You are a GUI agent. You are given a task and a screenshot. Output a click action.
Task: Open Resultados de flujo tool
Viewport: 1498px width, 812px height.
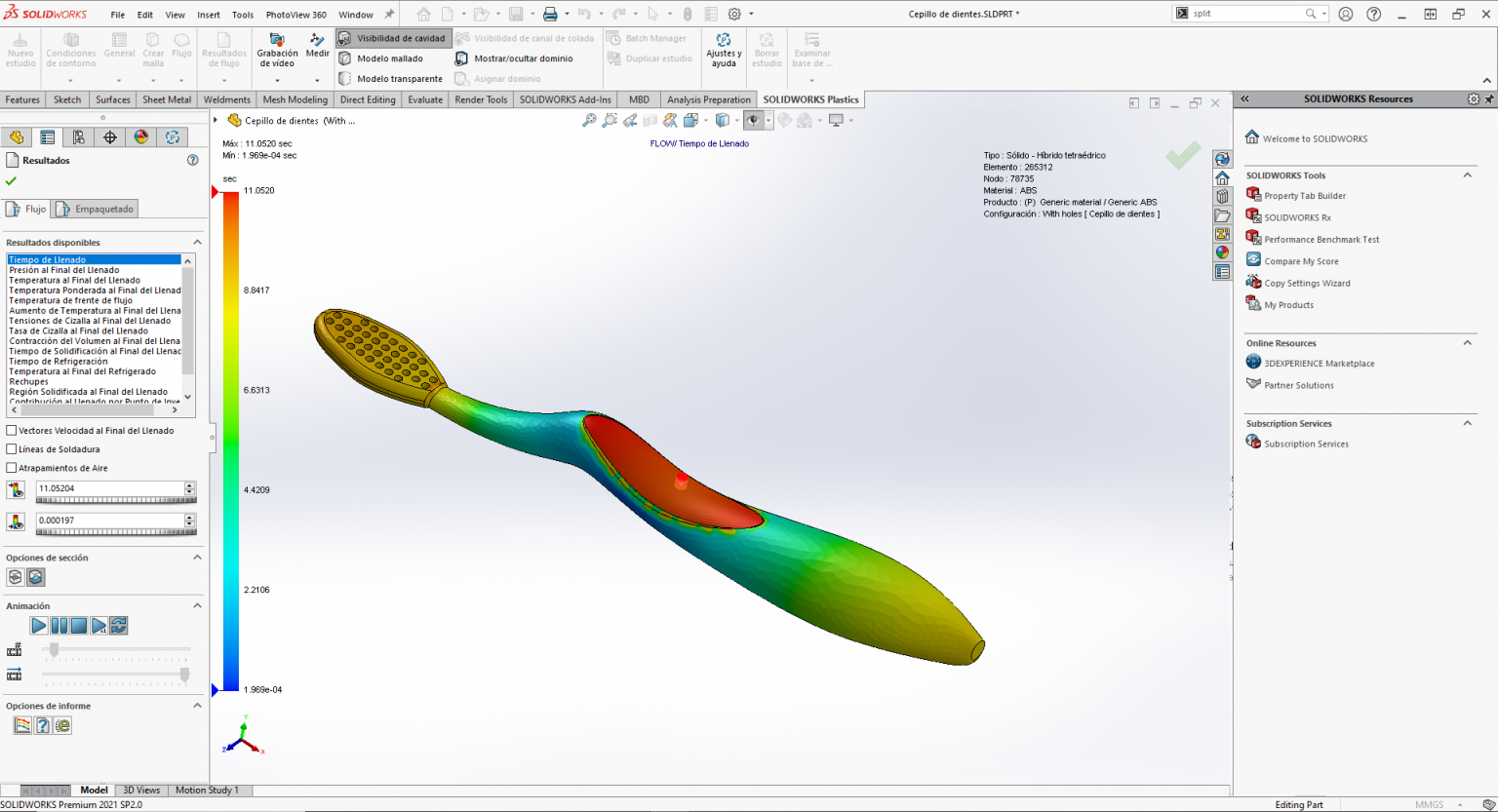226,49
